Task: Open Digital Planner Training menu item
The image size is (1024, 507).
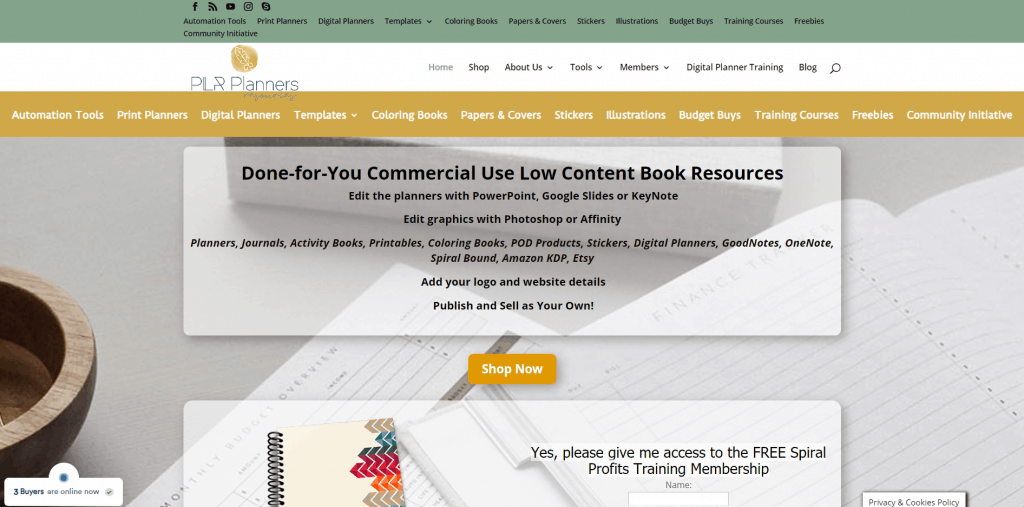Action: 735,67
